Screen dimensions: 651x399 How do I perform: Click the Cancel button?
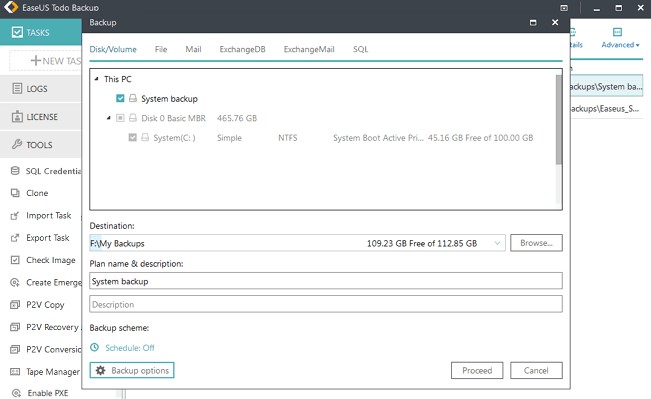[x=536, y=370]
